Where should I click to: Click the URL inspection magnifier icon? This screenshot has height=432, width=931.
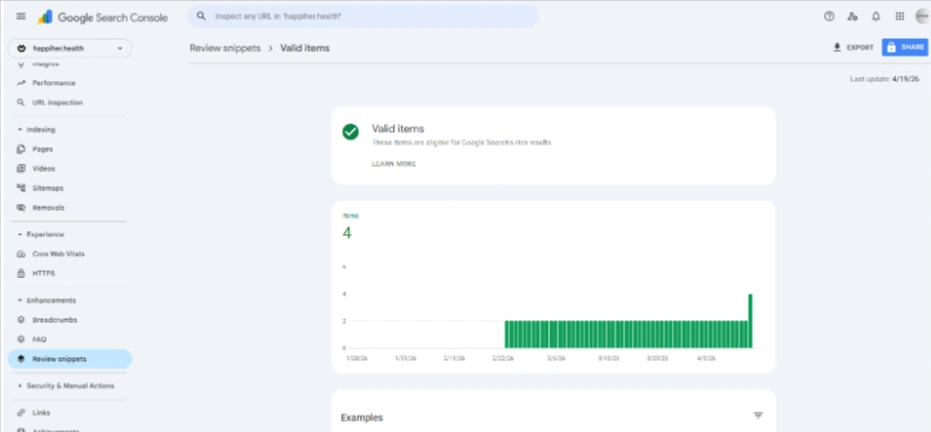pyautogui.click(x=21, y=103)
